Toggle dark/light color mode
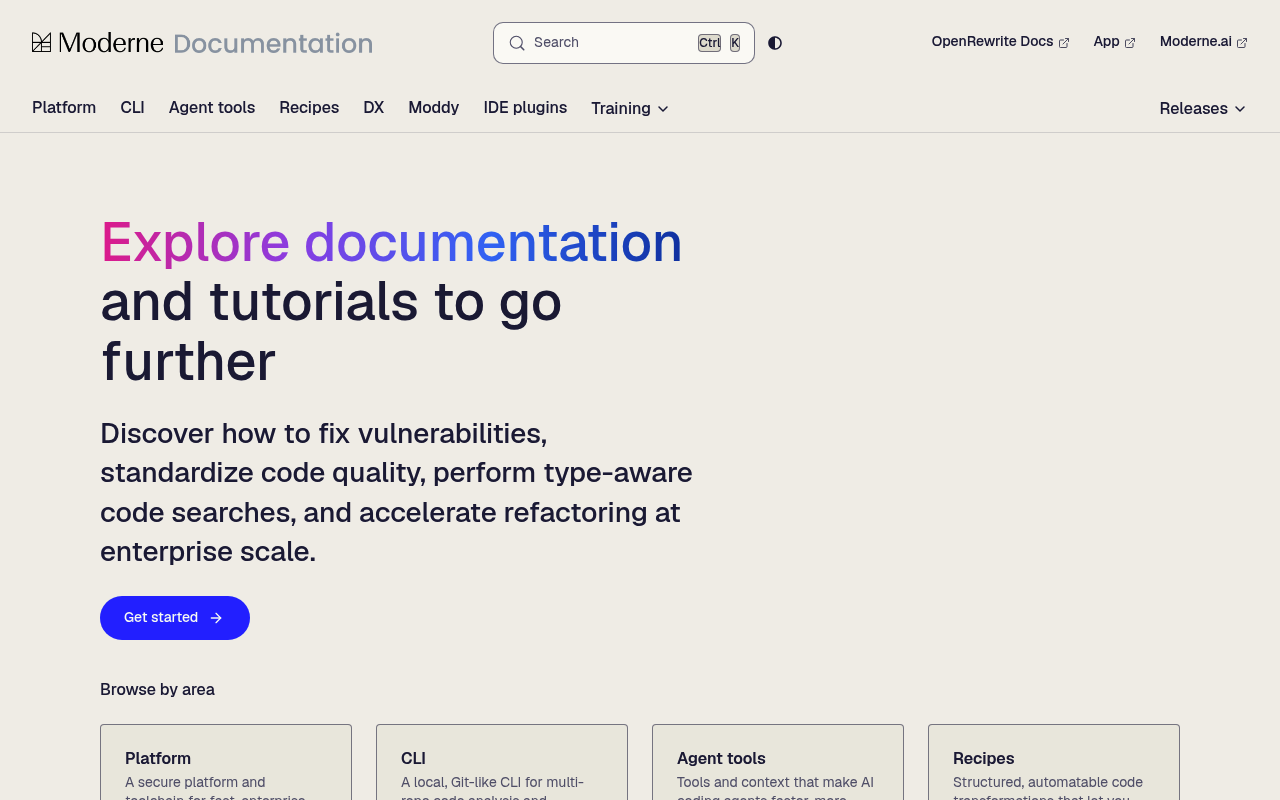Viewport: 1280px width, 800px height. 775,43
